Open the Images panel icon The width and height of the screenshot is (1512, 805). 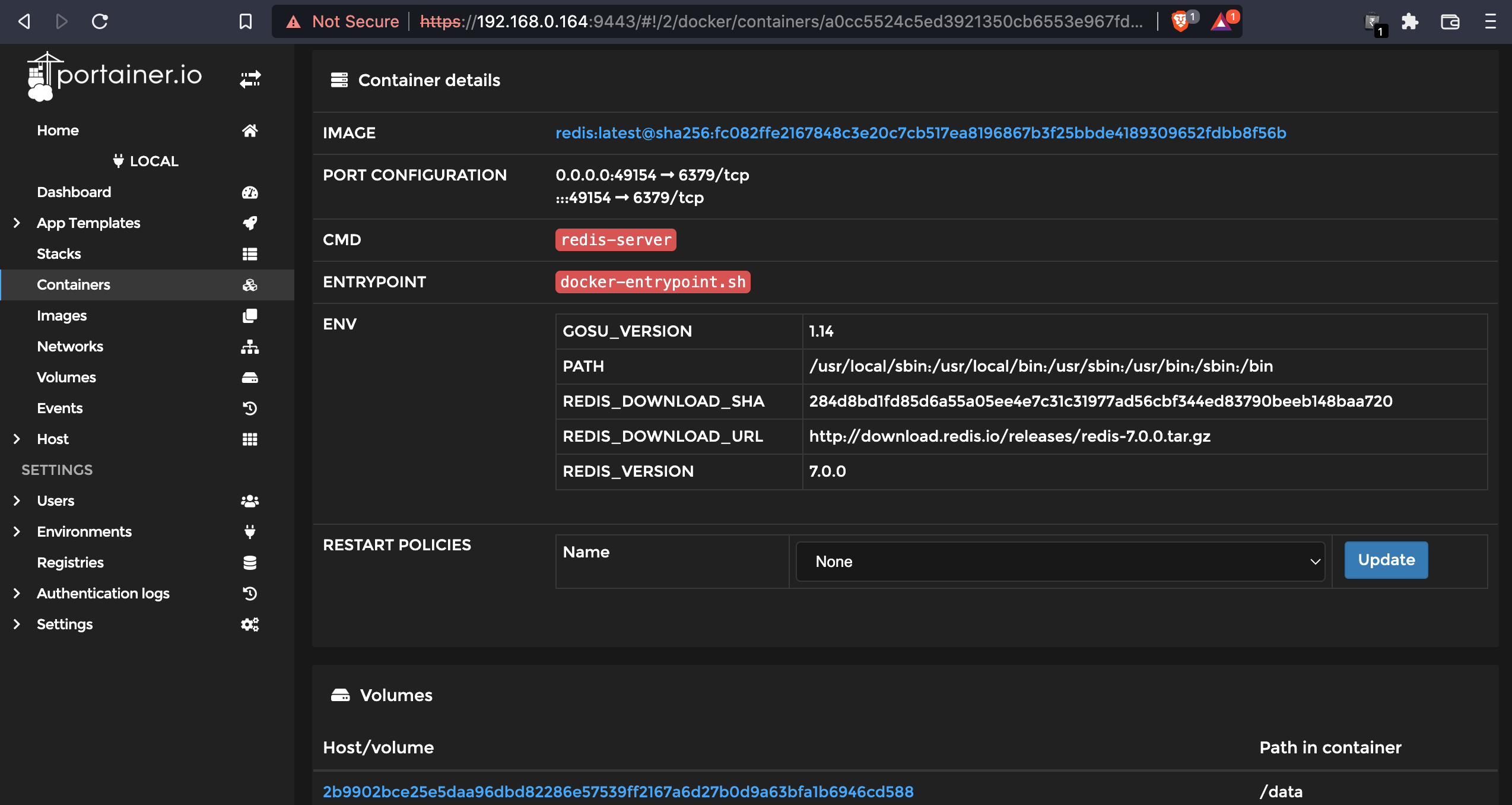click(250, 315)
